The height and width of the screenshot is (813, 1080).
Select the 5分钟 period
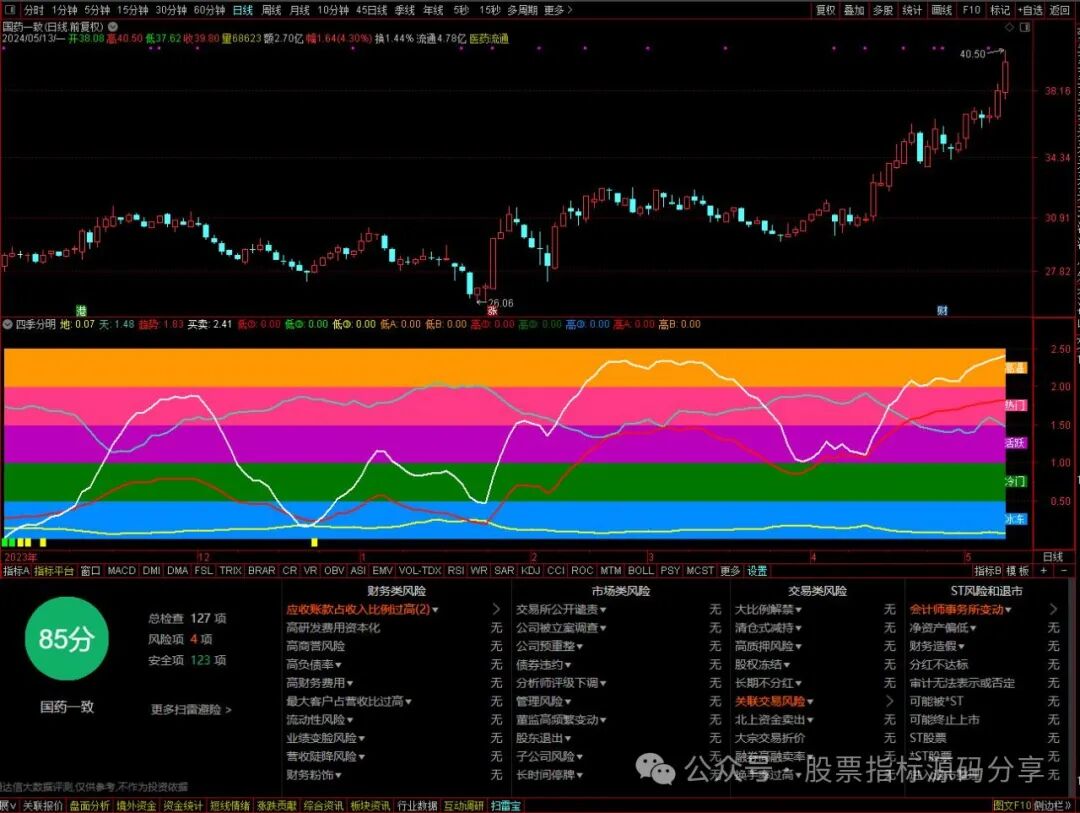coord(97,10)
